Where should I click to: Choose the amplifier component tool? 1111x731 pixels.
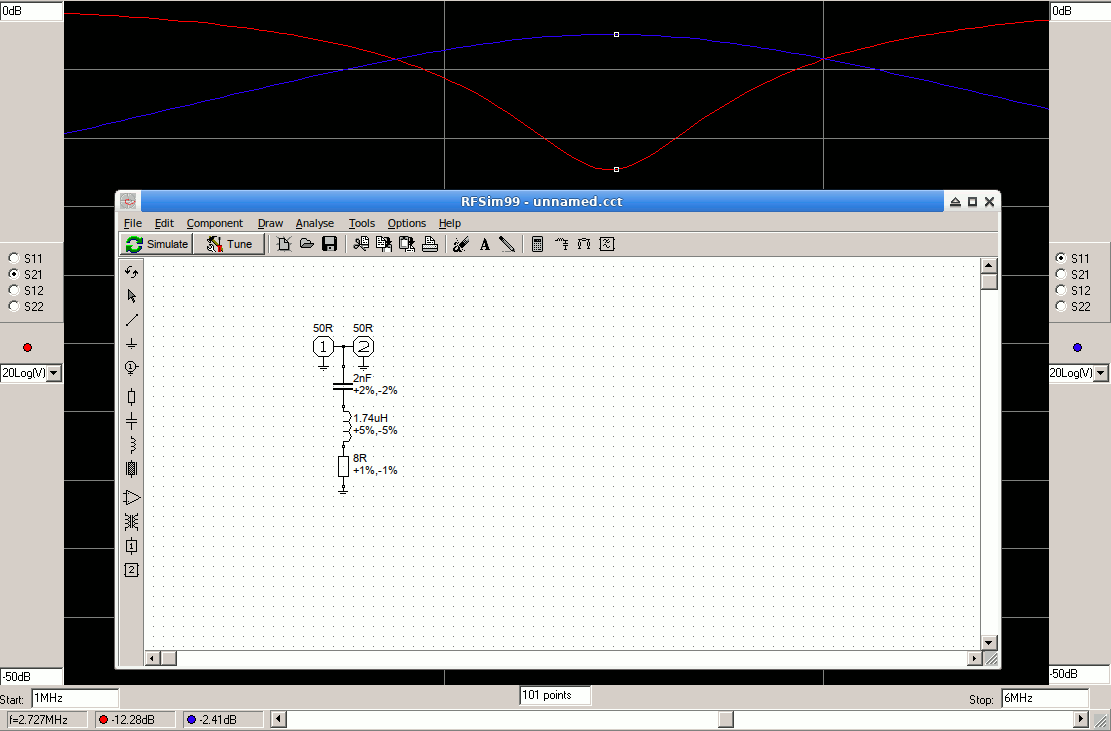(131, 497)
